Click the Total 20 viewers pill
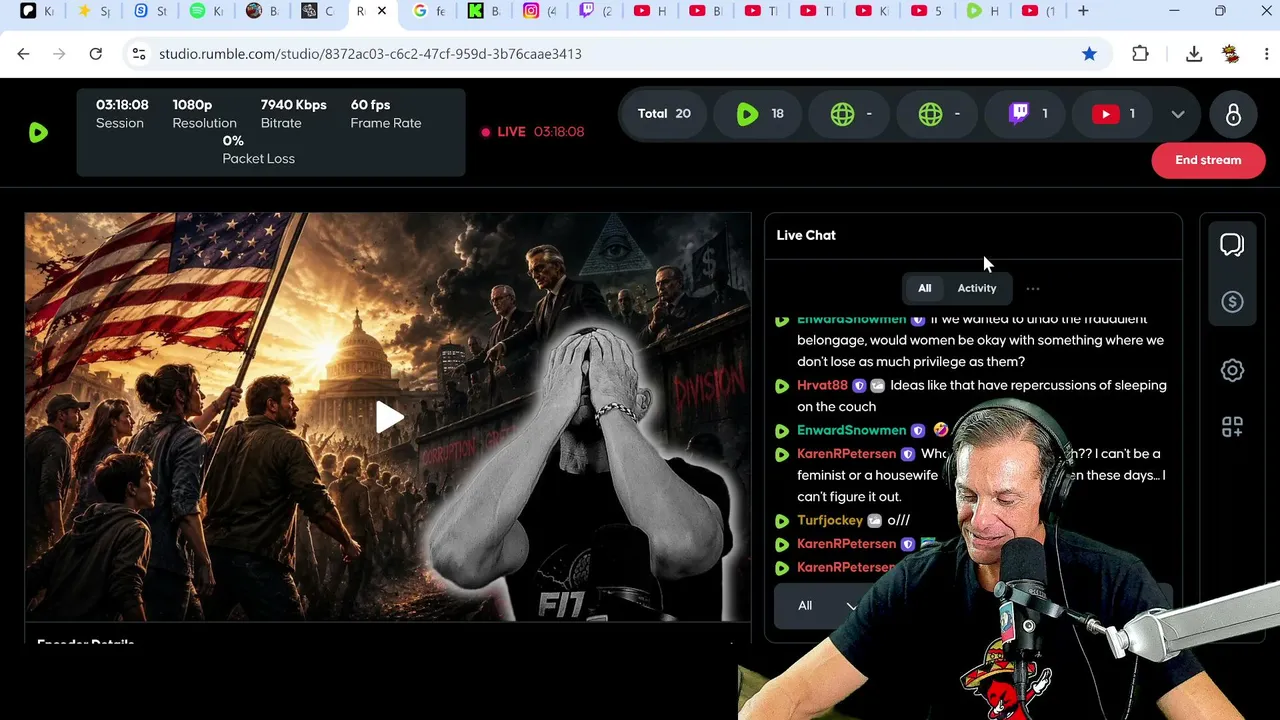This screenshot has height=720, width=1280. [664, 114]
